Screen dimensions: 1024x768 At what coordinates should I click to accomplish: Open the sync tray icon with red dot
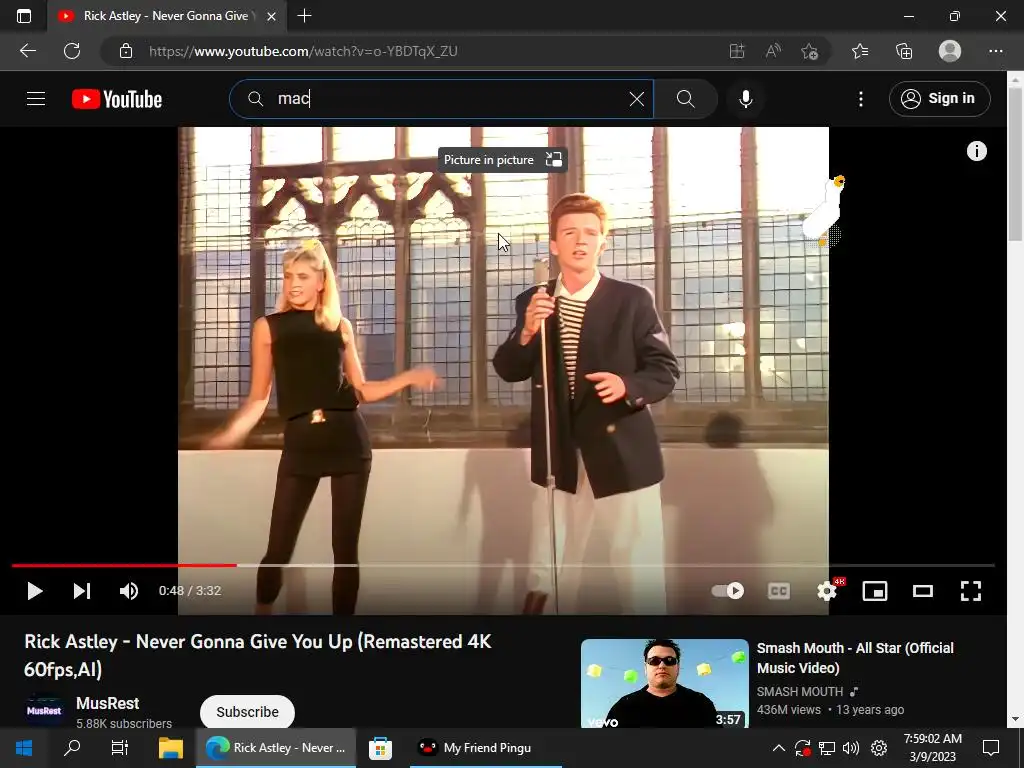click(803, 748)
